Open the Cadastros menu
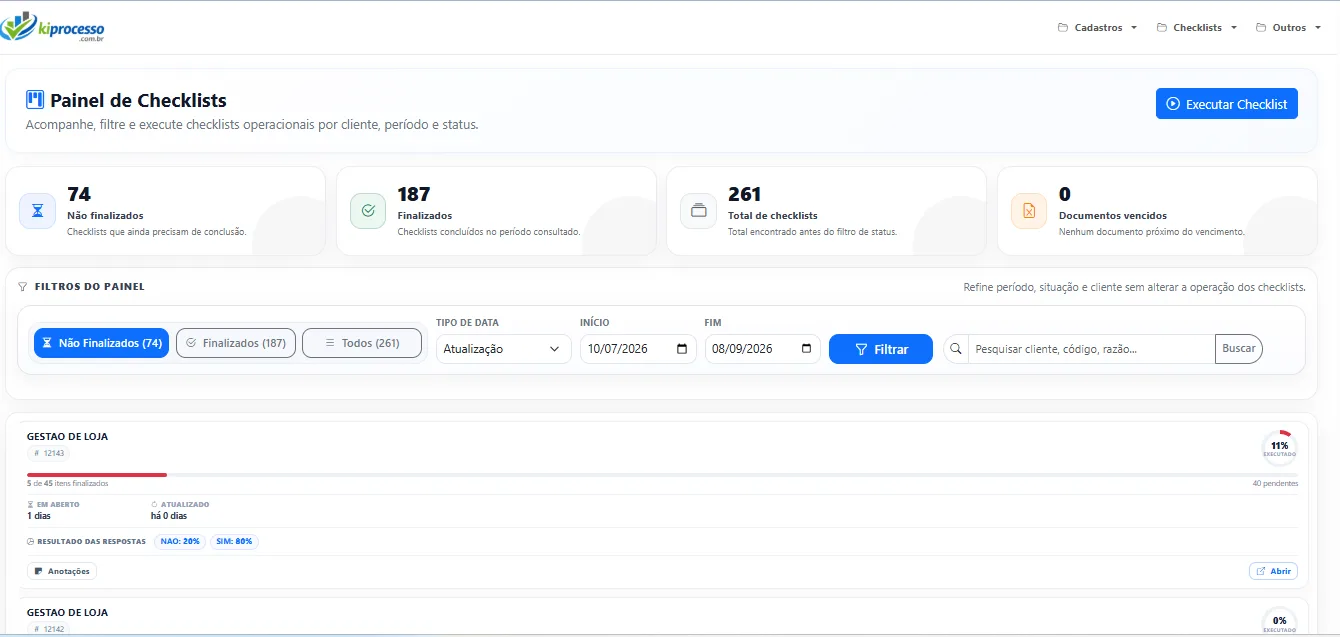This screenshot has width=1340, height=637. tap(1097, 28)
